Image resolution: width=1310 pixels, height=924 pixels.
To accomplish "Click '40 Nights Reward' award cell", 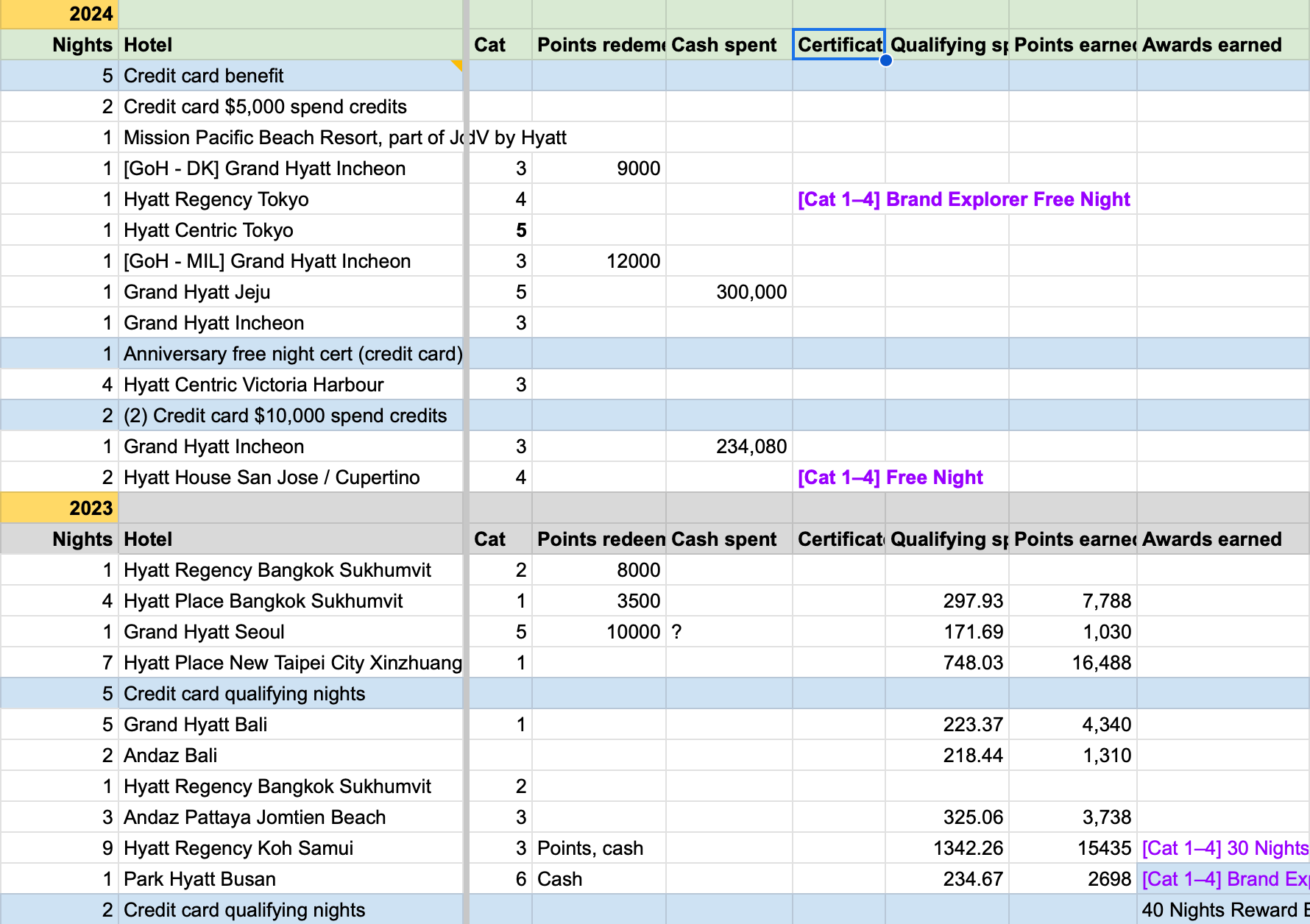I will (x=1223, y=910).
